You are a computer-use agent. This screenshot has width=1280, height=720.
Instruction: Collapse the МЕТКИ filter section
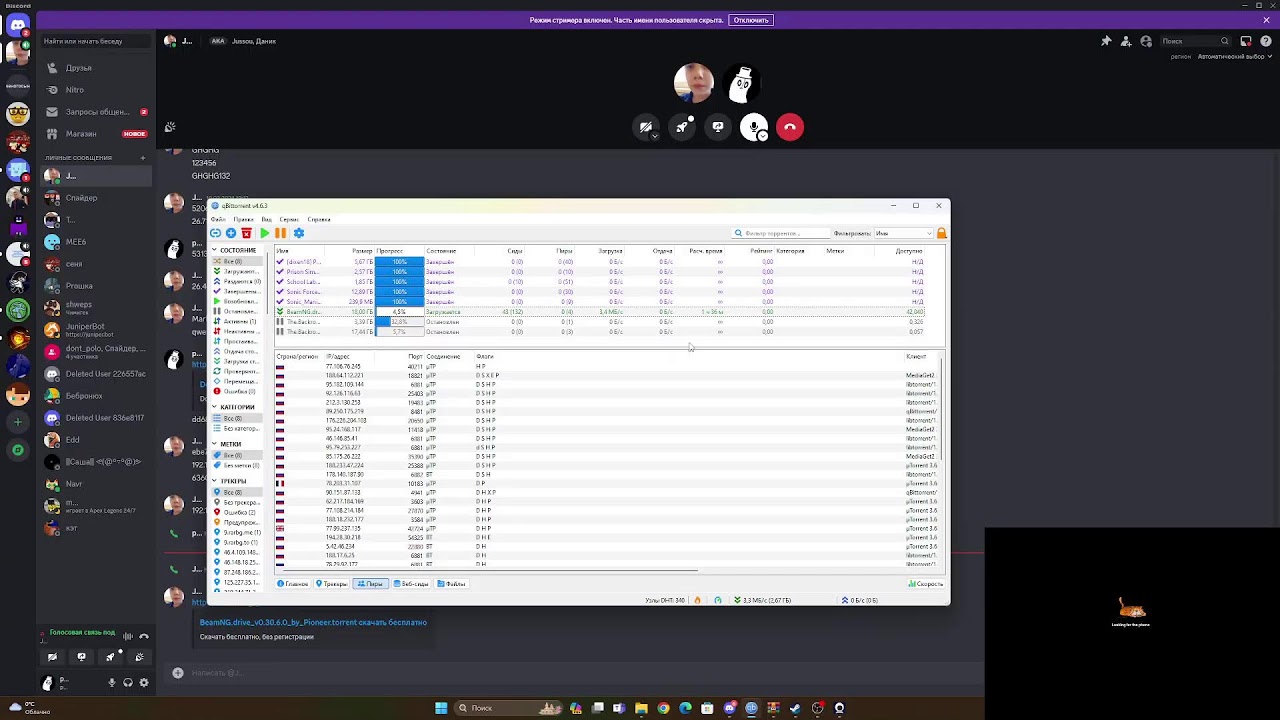[x=214, y=444]
